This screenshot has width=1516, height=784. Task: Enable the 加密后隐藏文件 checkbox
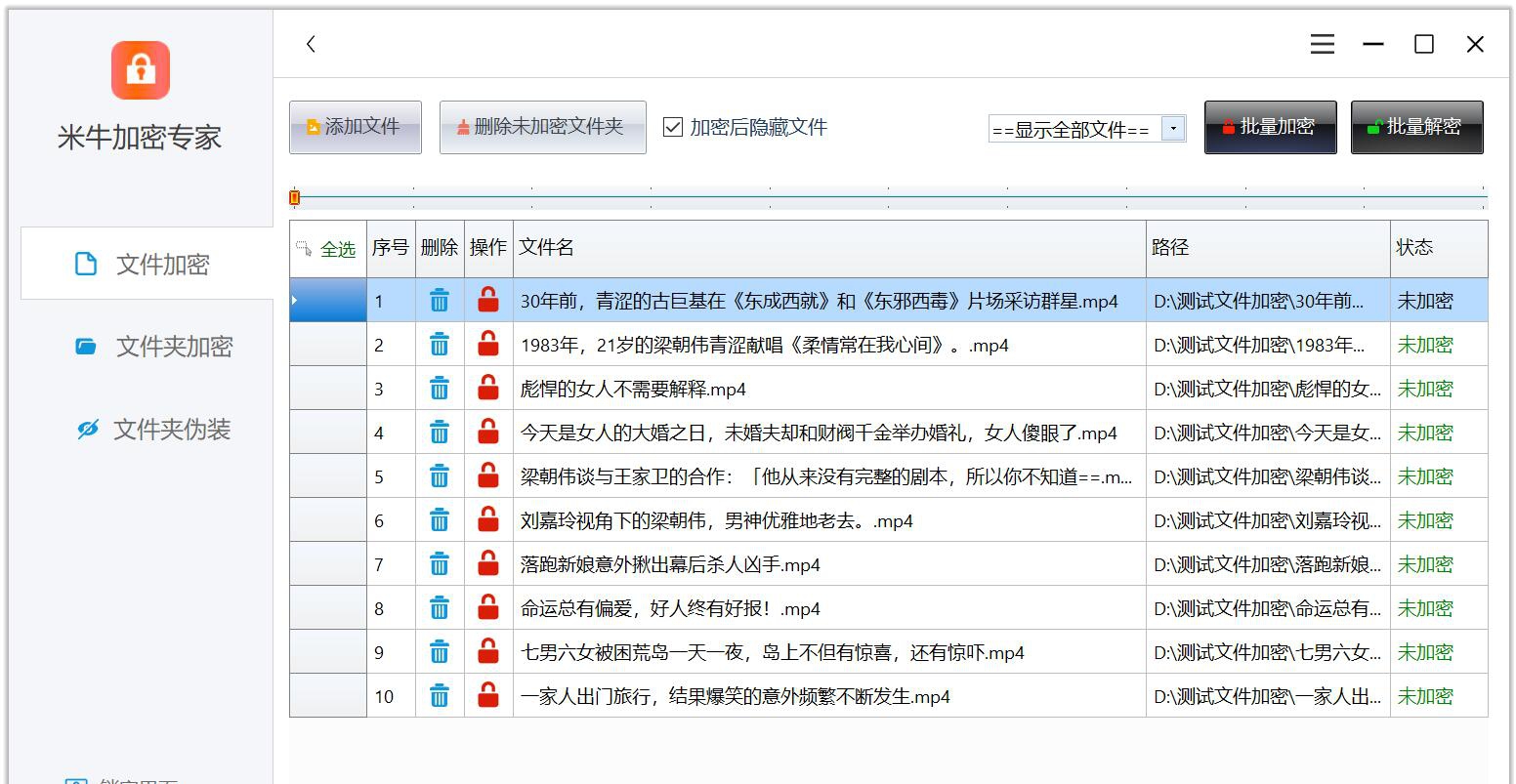[x=671, y=127]
